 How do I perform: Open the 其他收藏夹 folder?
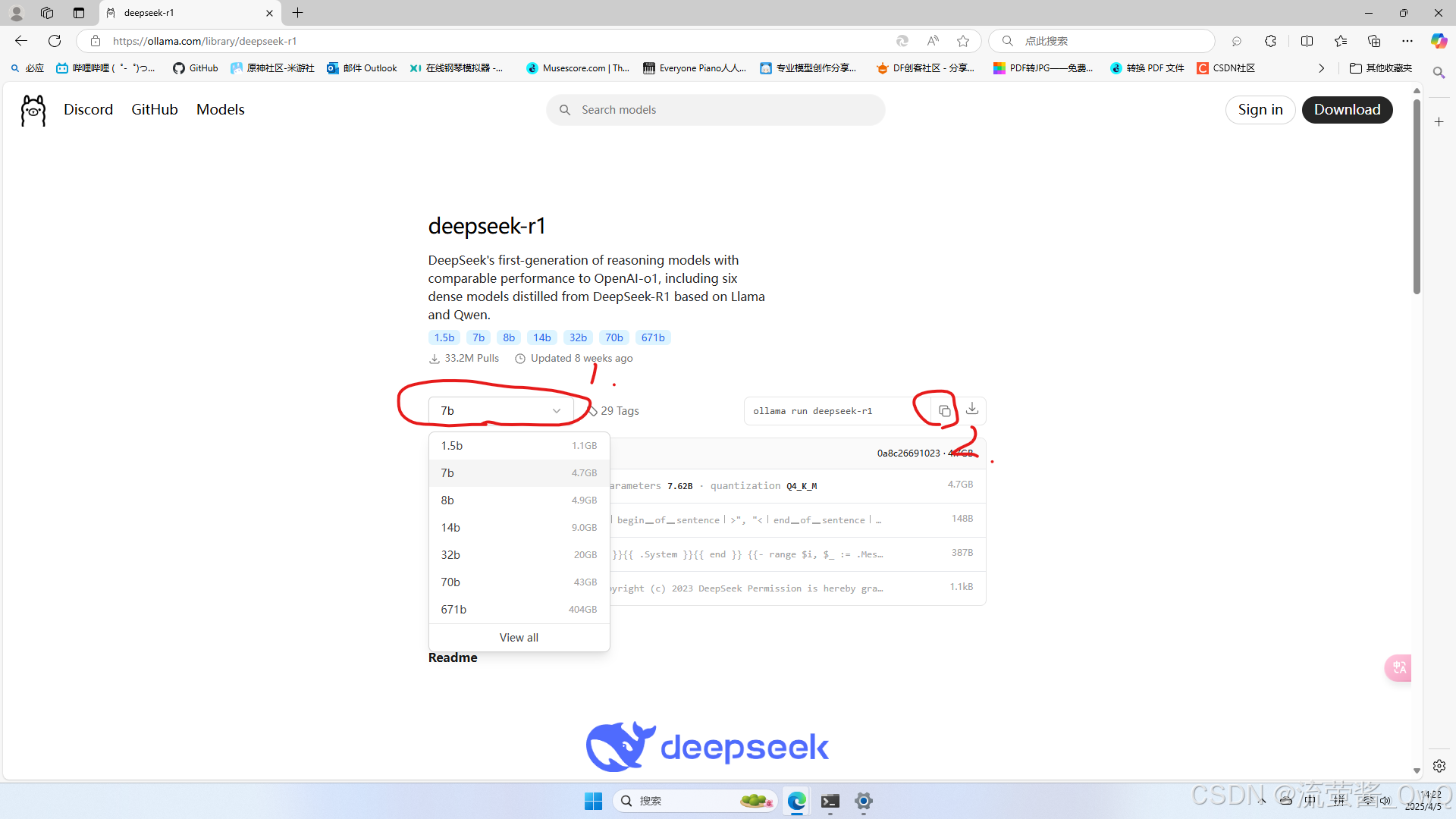[x=1381, y=68]
